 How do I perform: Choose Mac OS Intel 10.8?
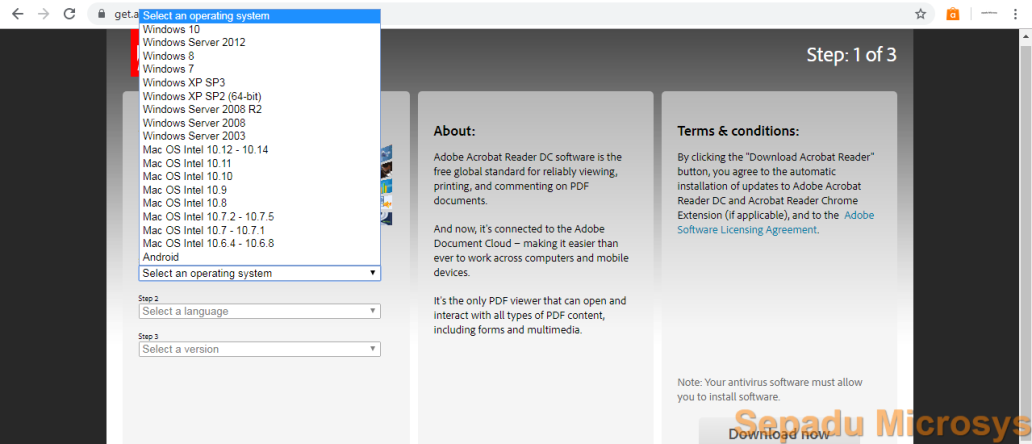[259, 203]
